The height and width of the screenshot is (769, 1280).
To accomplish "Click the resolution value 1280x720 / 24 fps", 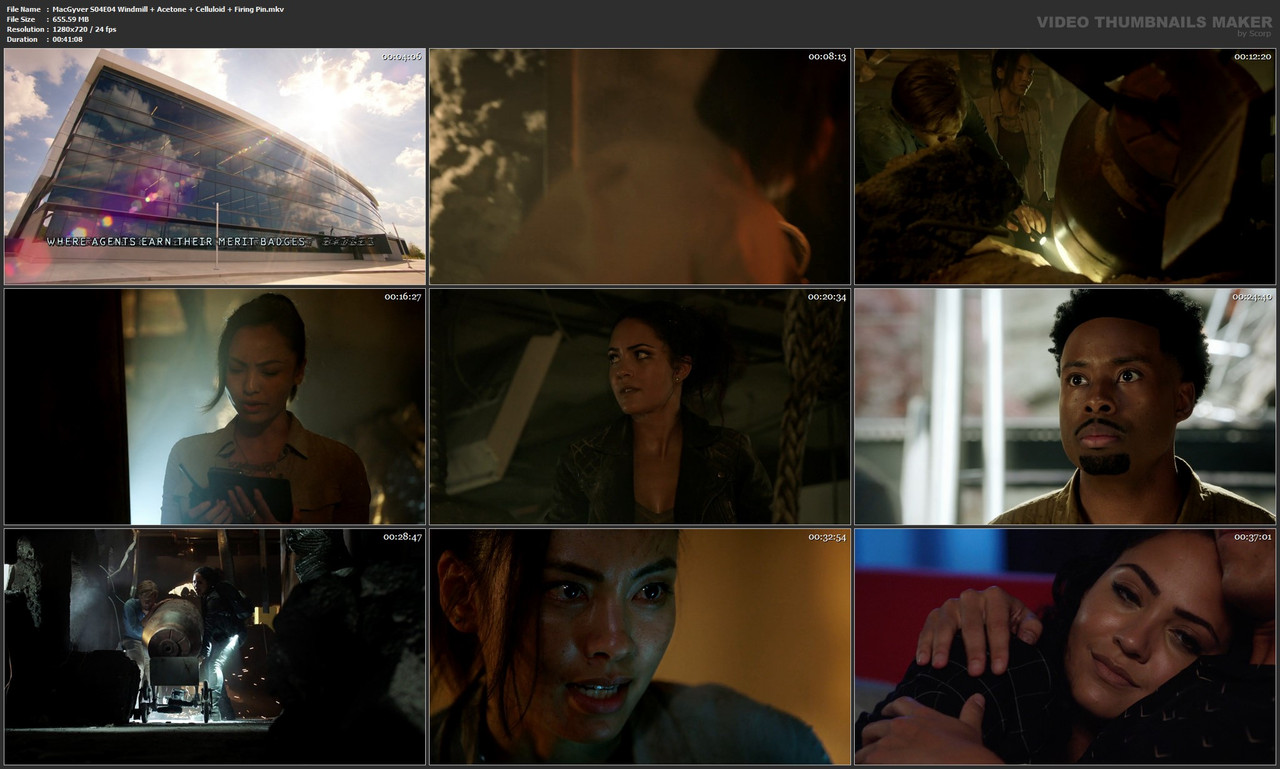I will [85, 29].
